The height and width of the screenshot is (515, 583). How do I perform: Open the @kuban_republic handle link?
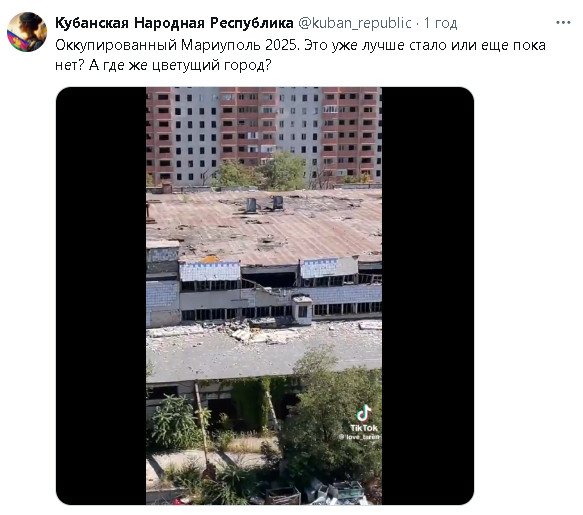tap(355, 23)
